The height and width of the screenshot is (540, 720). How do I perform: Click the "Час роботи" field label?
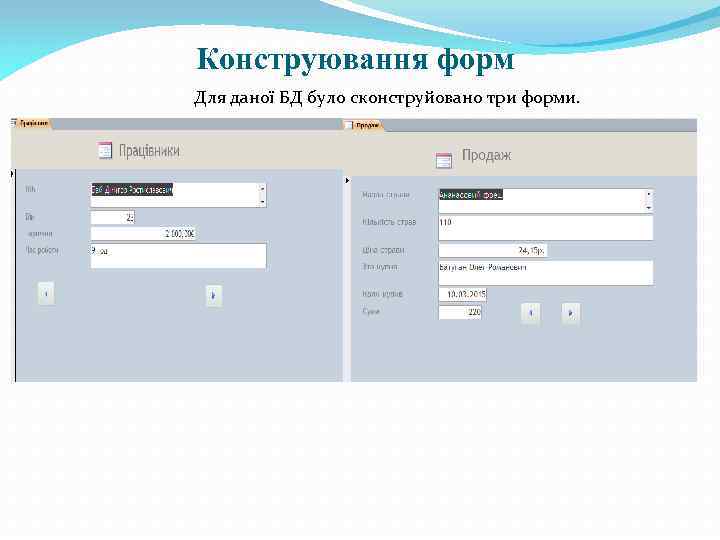[42, 250]
